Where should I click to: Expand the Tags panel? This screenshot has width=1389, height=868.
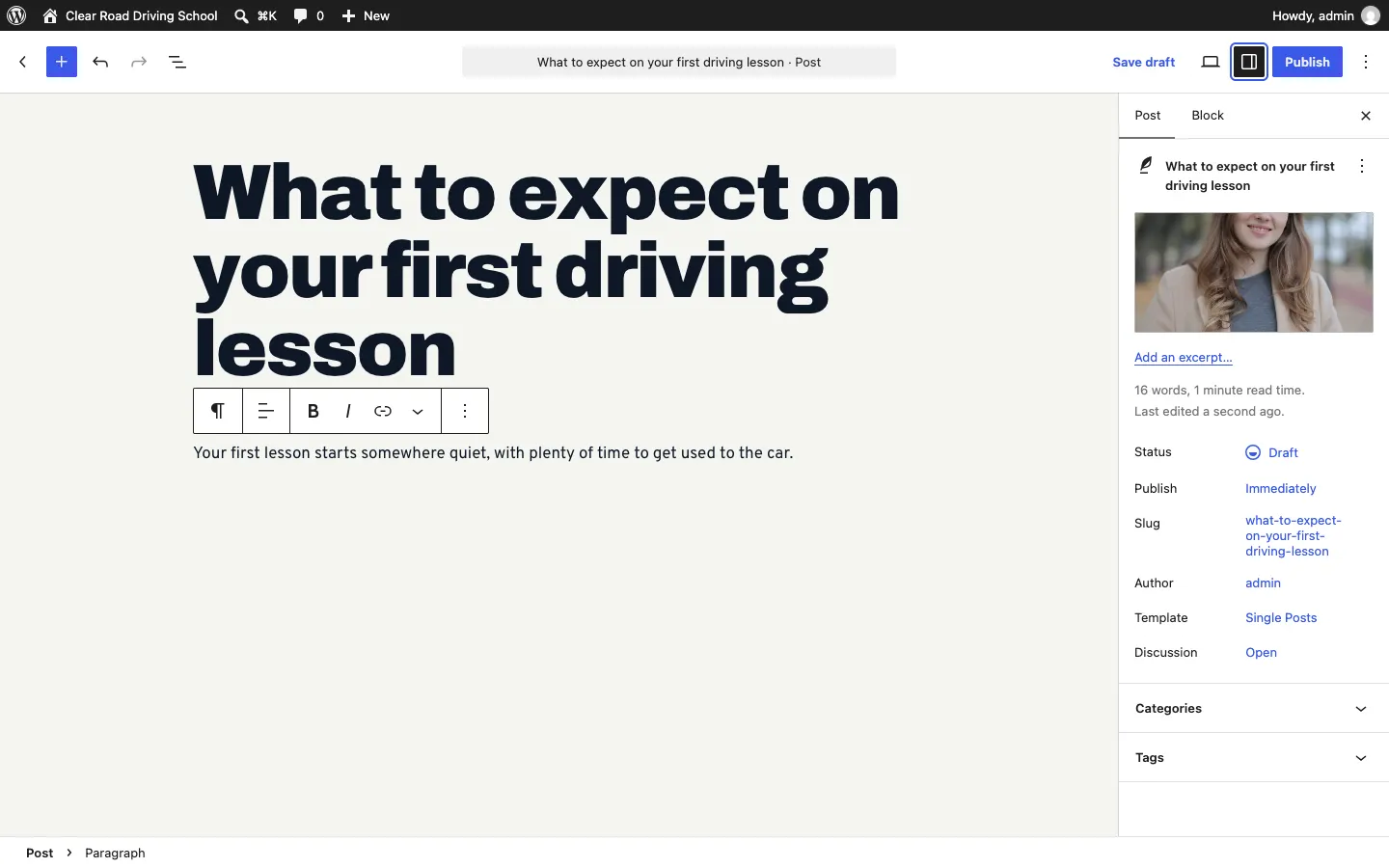click(1254, 758)
